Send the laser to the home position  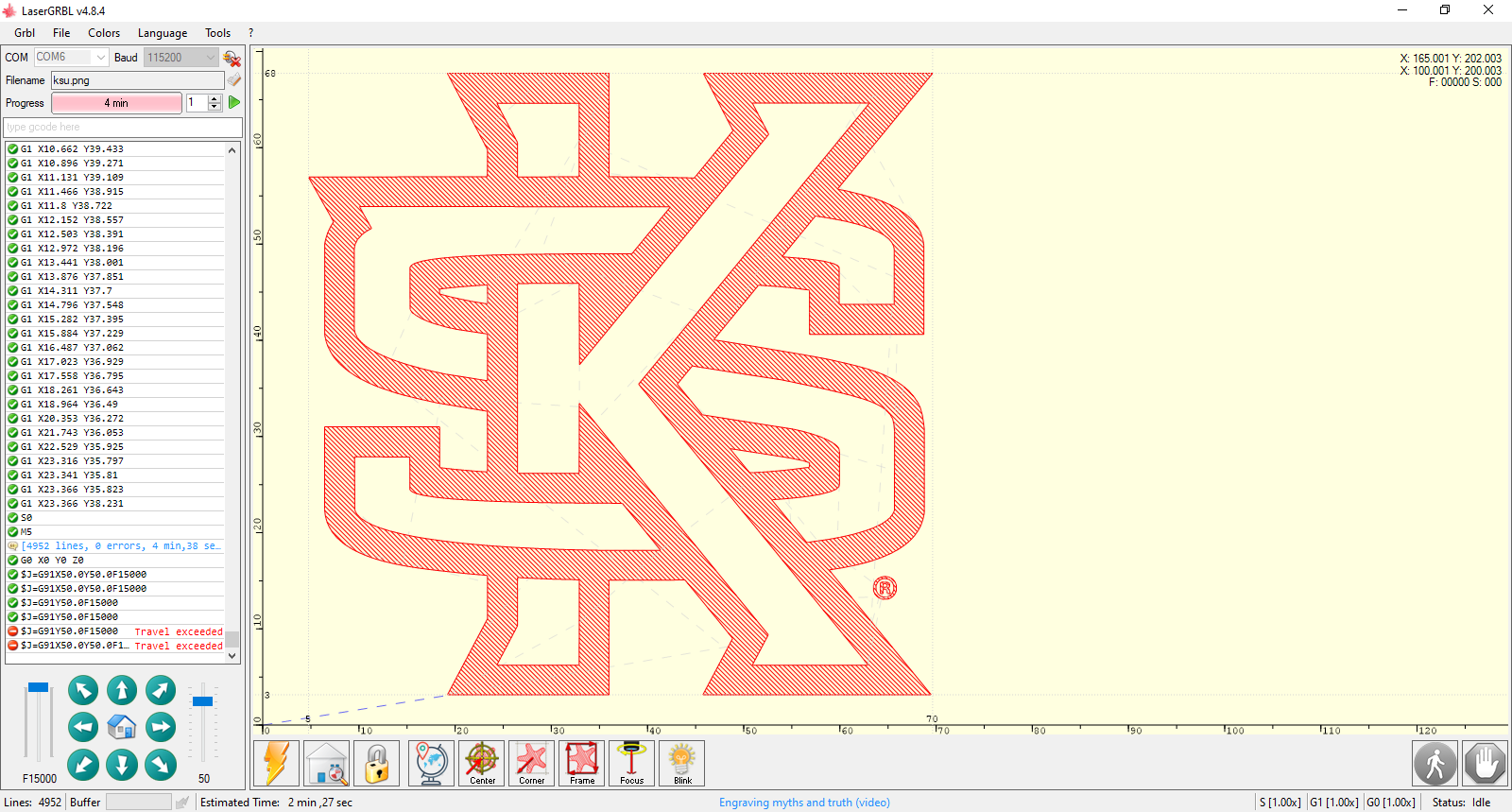[122, 727]
